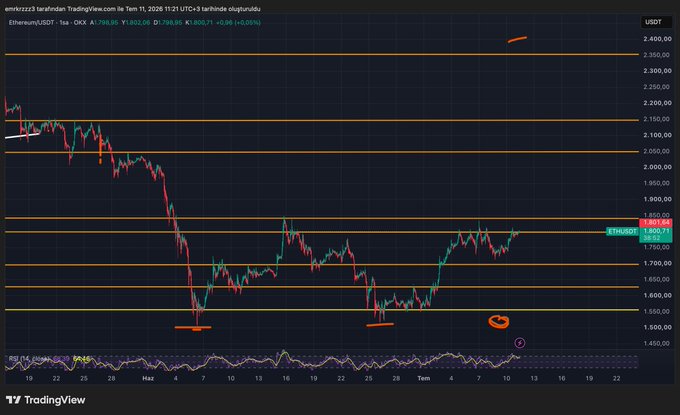The image size is (680, 415).
Task: Click the 1.750,00 price axis label
Action: (657, 247)
